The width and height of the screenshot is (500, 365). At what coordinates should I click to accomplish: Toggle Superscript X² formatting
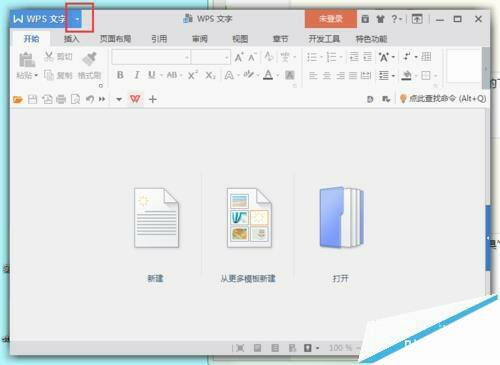pos(192,75)
